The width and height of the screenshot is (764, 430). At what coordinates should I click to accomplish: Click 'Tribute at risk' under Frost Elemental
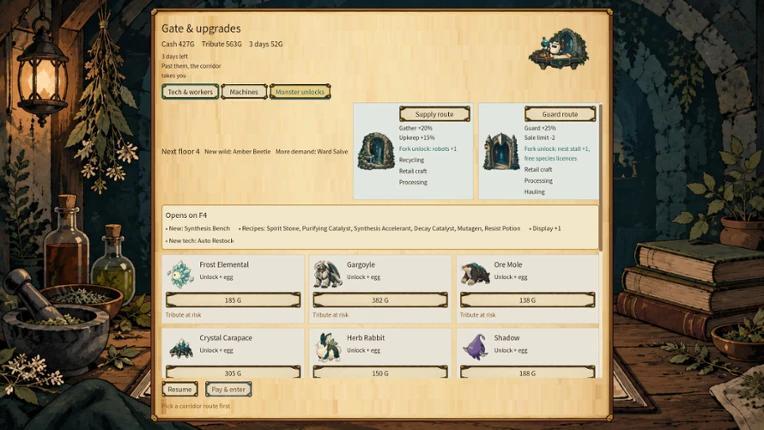point(183,315)
